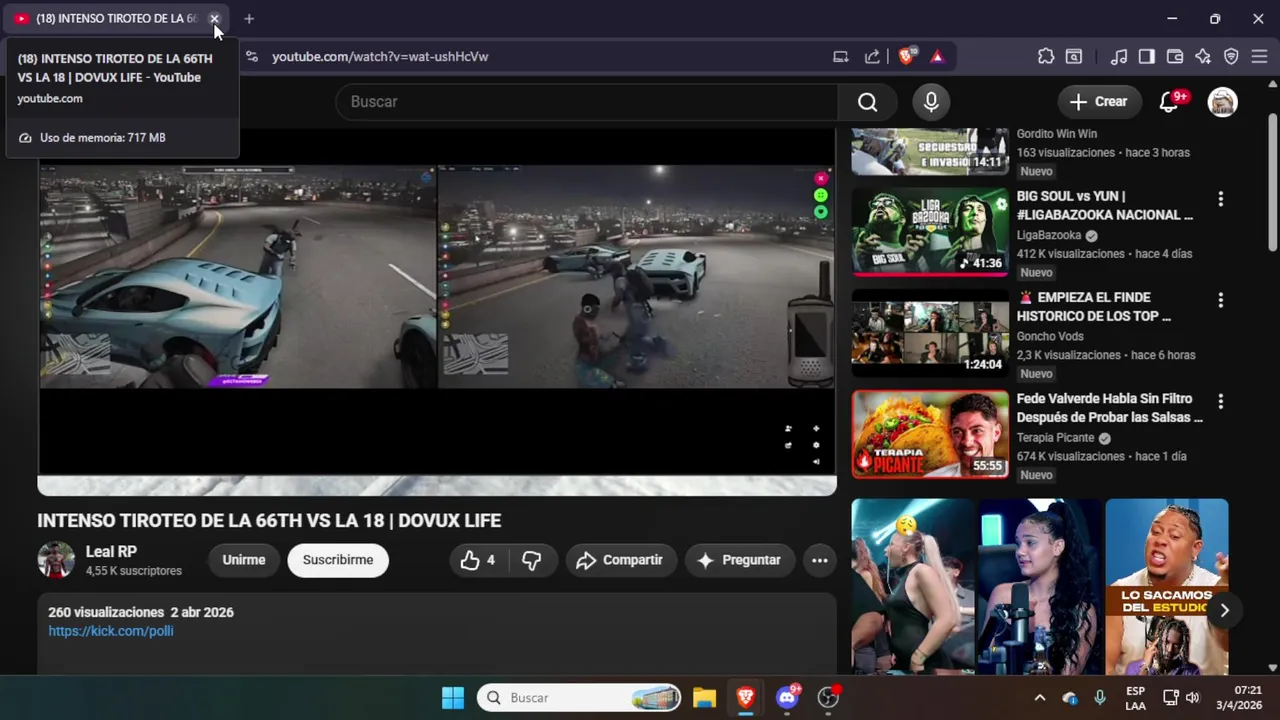Open OBS Studio from the taskbar
1280x720 pixels.
(x=828, y=698)
